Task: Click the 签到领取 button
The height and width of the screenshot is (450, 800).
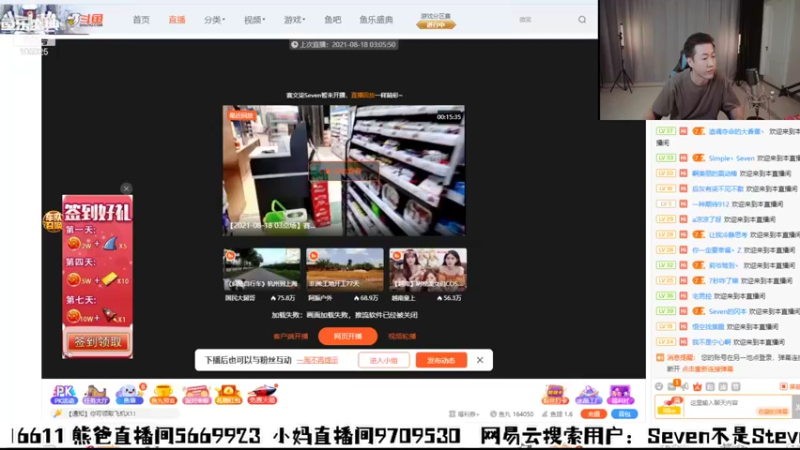Action: coord(98,342)
